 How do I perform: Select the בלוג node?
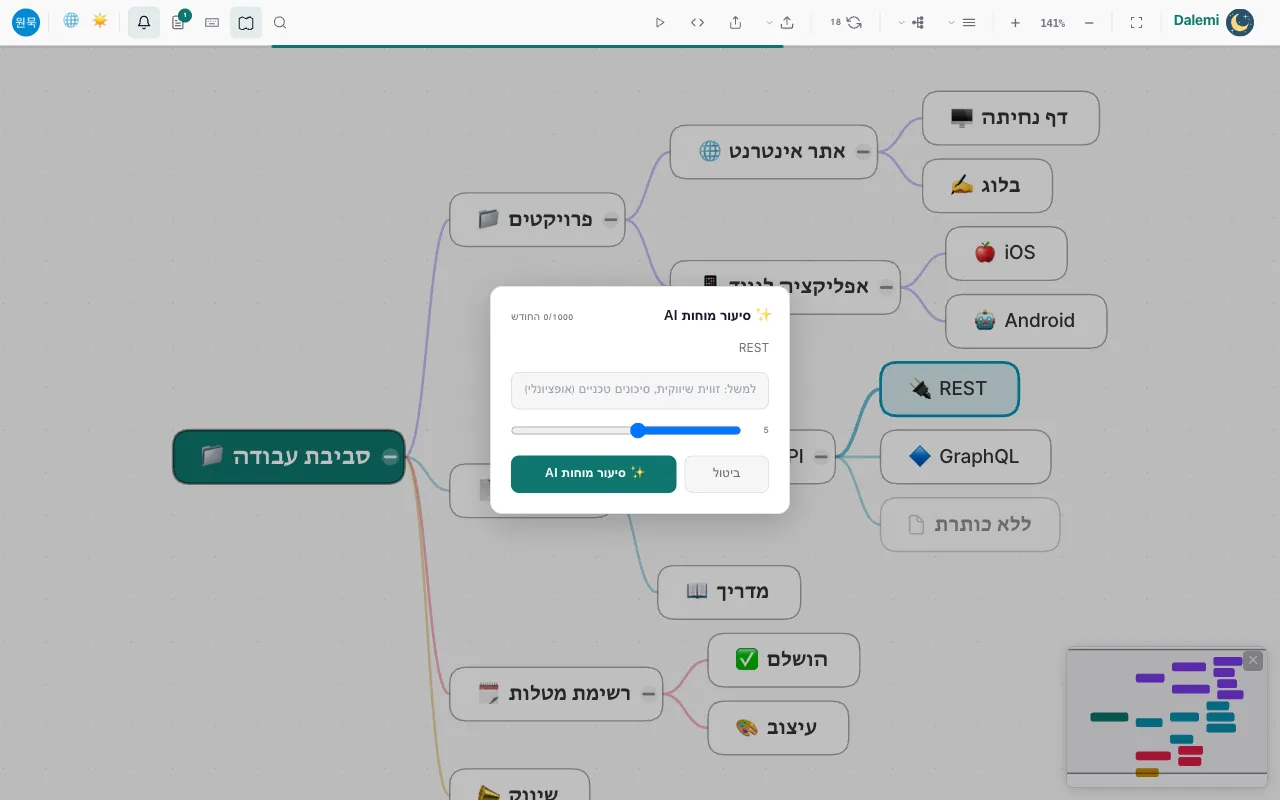pos(987,186)
